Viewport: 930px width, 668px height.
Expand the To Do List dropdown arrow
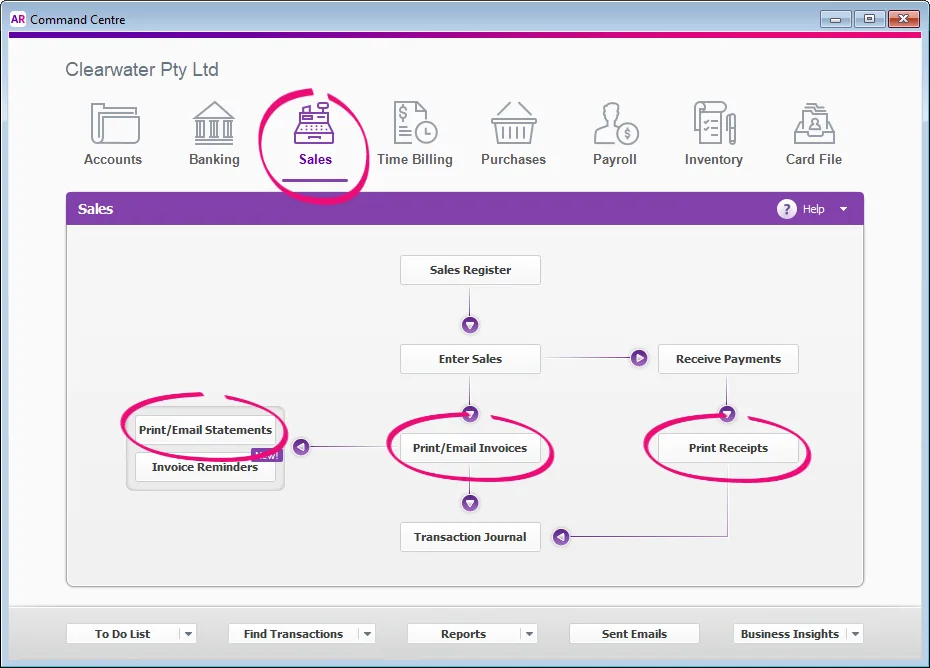coord(188,634)
